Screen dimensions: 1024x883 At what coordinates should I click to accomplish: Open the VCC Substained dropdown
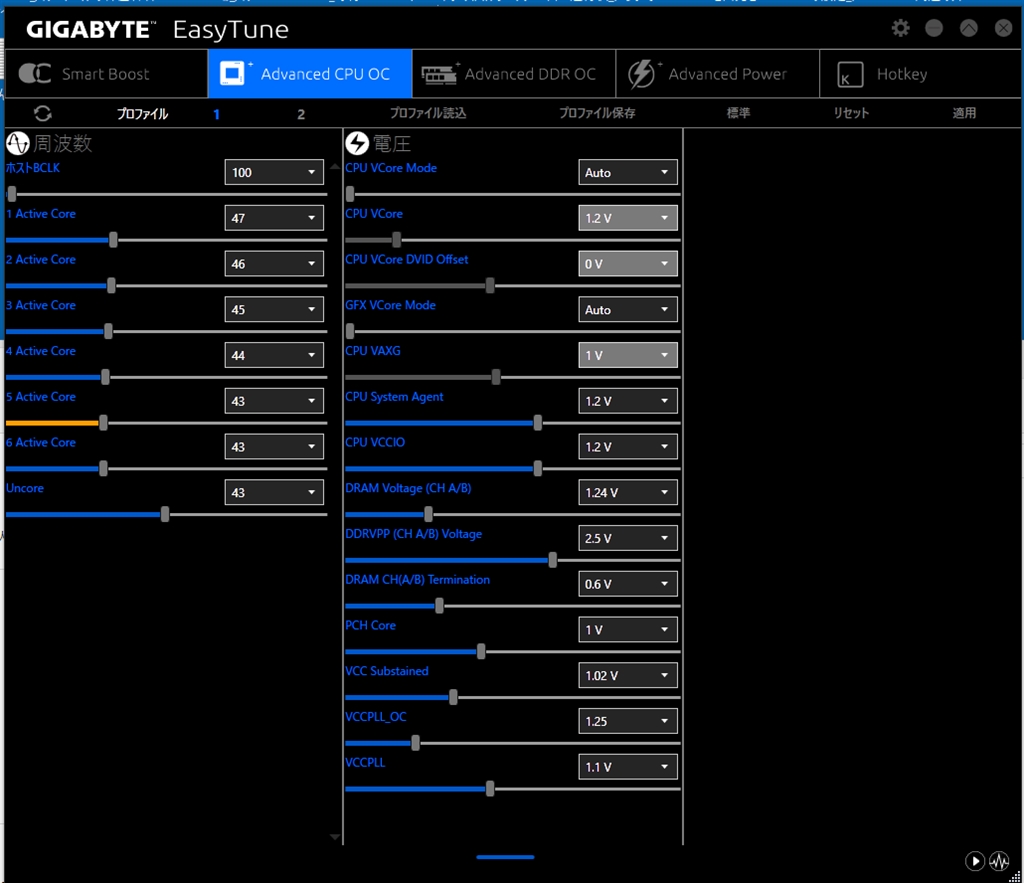click(628, 675)
